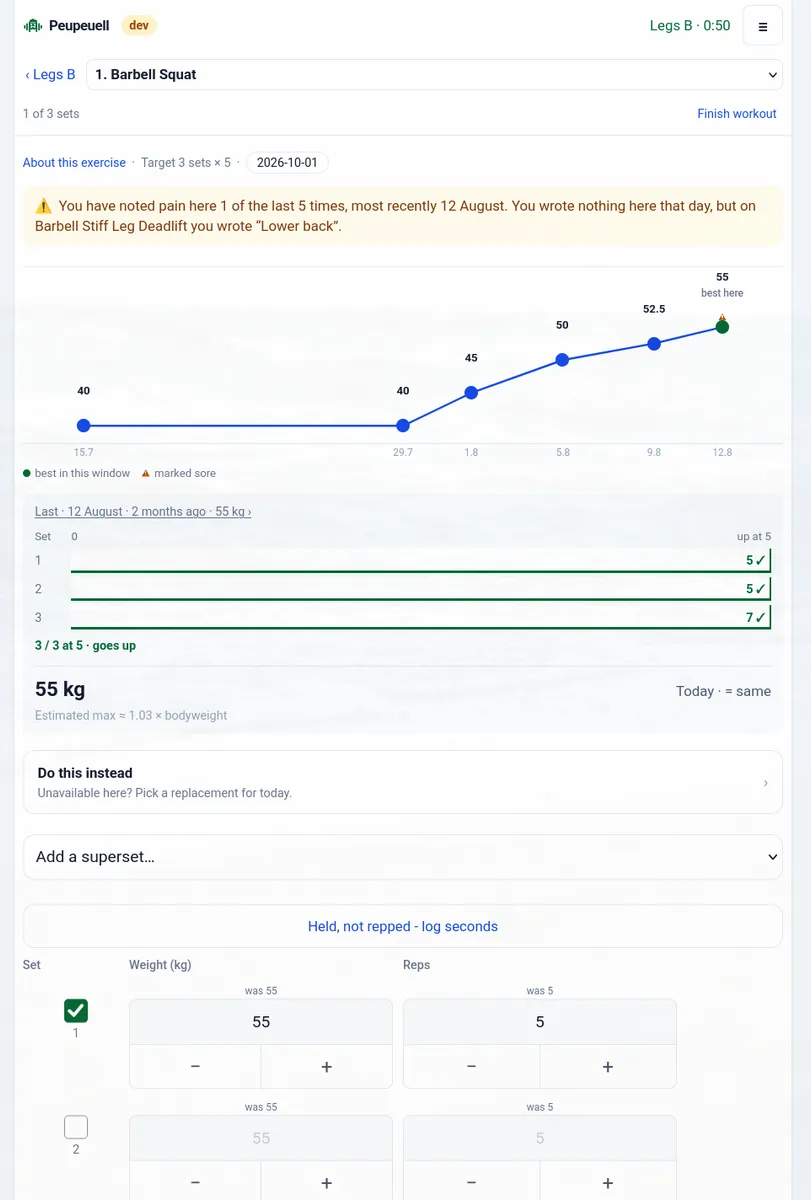Screen dimensions: 811x1200
Task: Decrease set 2 reps with minus button
Action: coord(472,1182)
